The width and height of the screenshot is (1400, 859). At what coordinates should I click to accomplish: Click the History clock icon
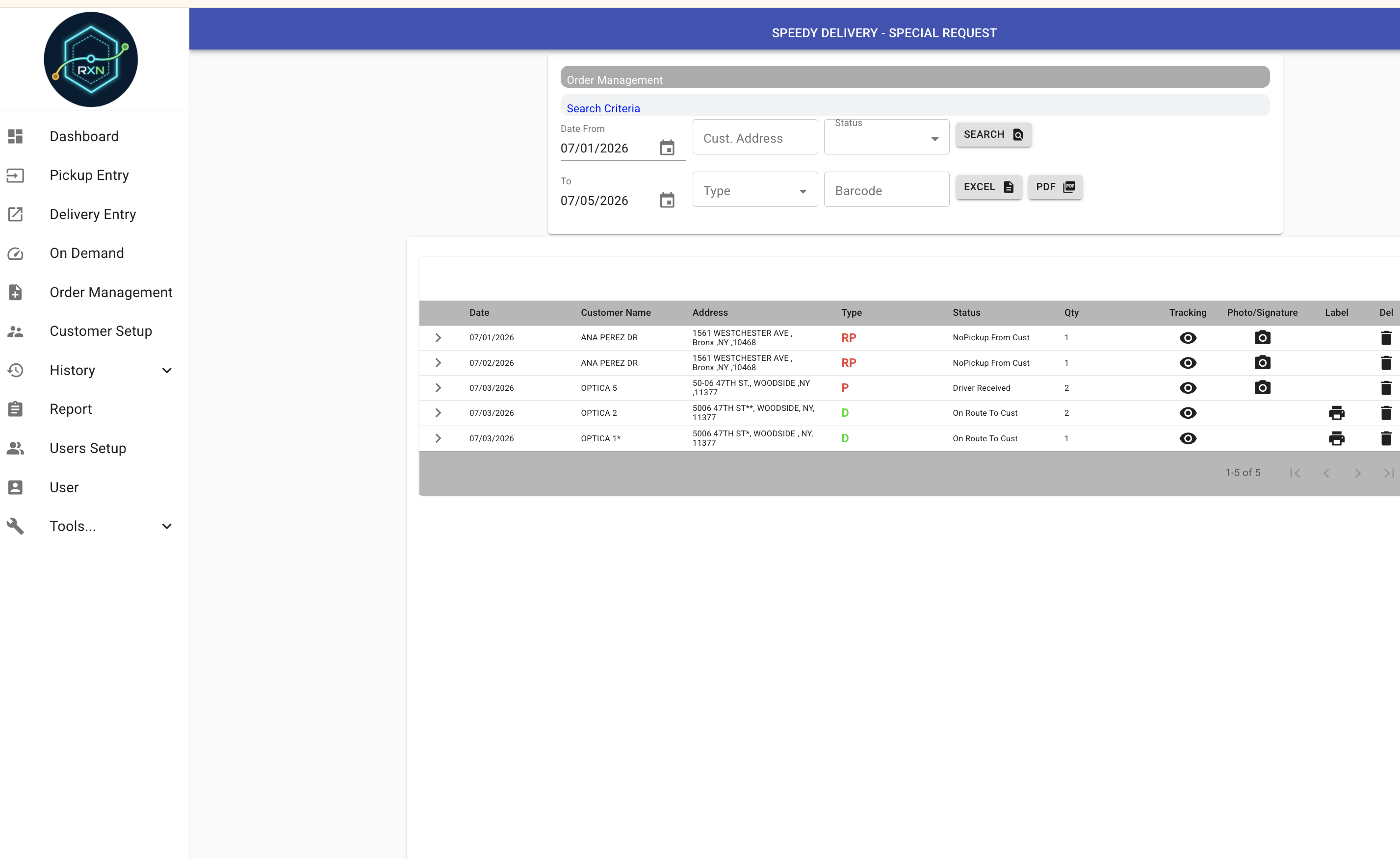coord(15,370)
